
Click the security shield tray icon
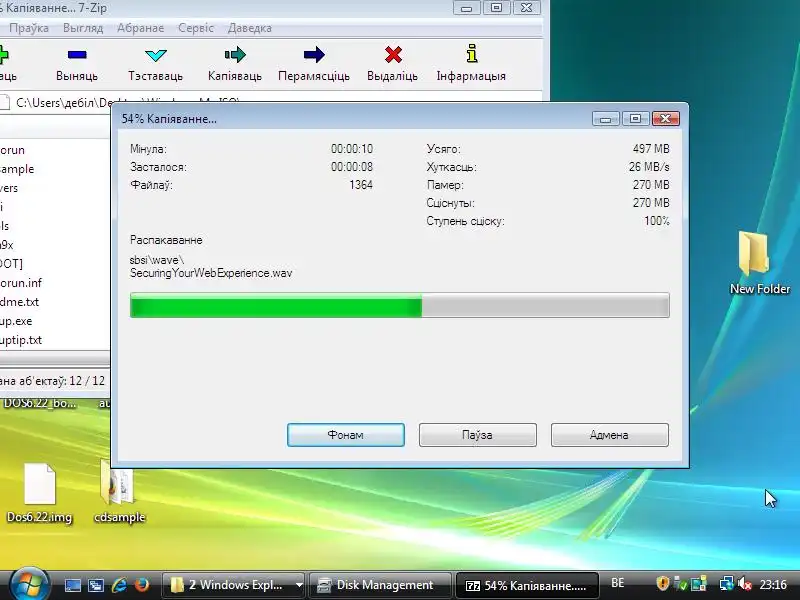(662, 583)
